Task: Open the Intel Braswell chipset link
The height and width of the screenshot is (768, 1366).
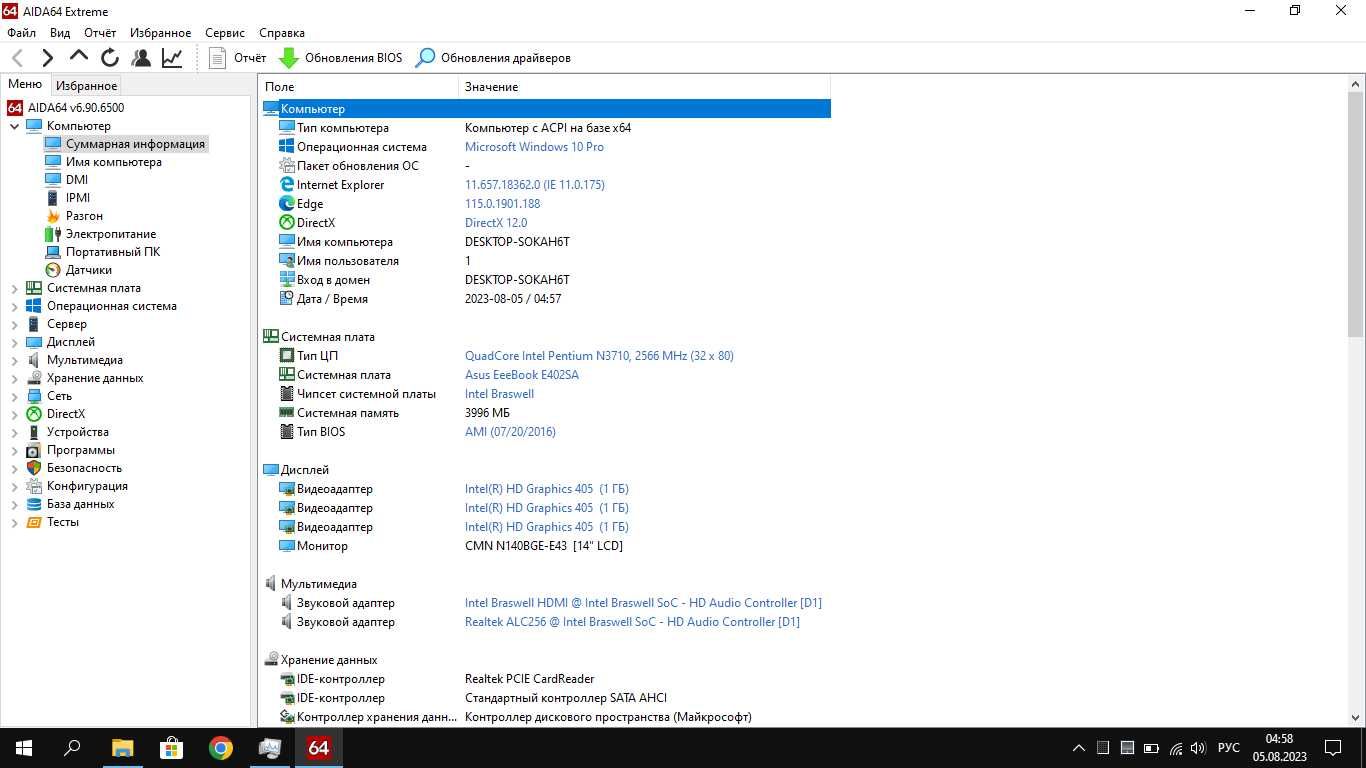Action: click(x=499, y=394)
